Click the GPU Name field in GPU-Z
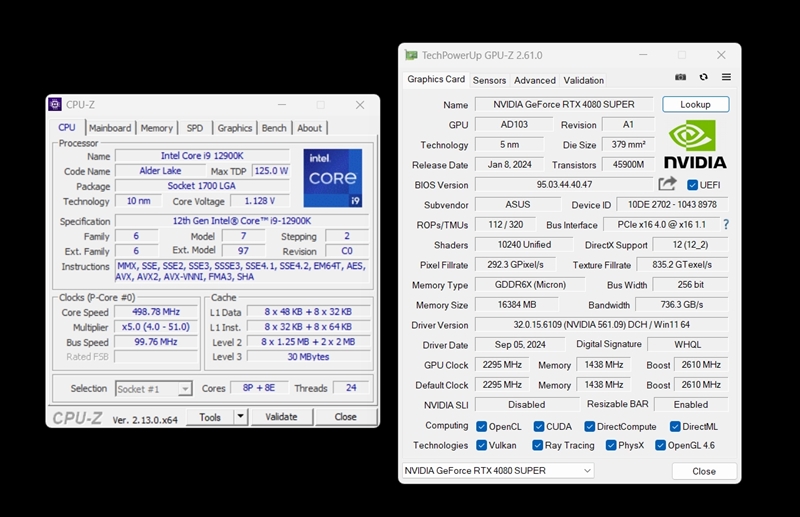 point(564,104)
